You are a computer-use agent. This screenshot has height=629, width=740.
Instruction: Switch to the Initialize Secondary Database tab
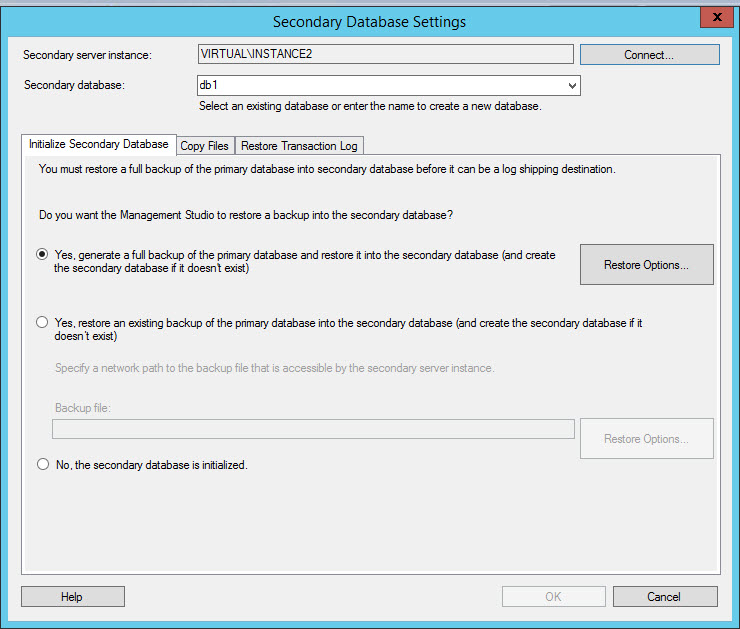(x=99, y=144)
